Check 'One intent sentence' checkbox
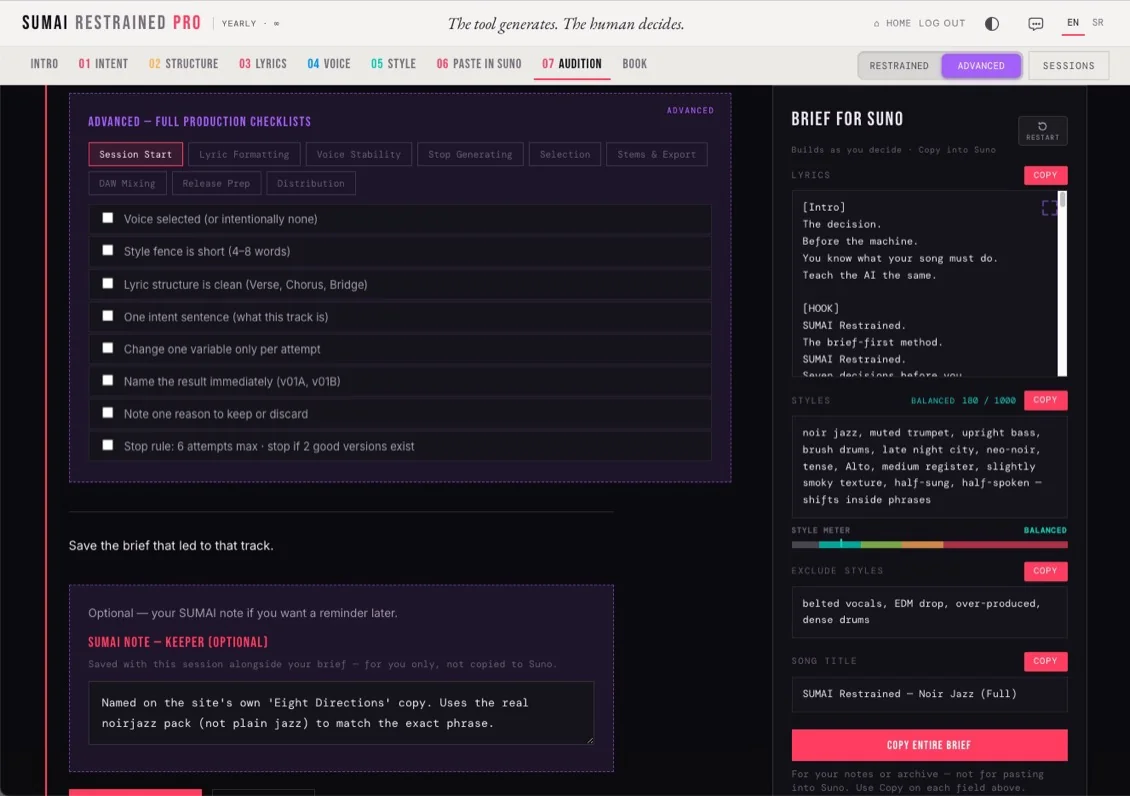Image resolution: width=1130 pixels, height=796 pixels. point(107,316)
